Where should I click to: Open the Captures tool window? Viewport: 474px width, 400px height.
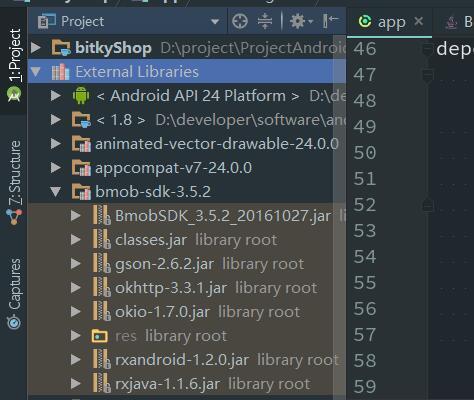[x=14, y=294]
